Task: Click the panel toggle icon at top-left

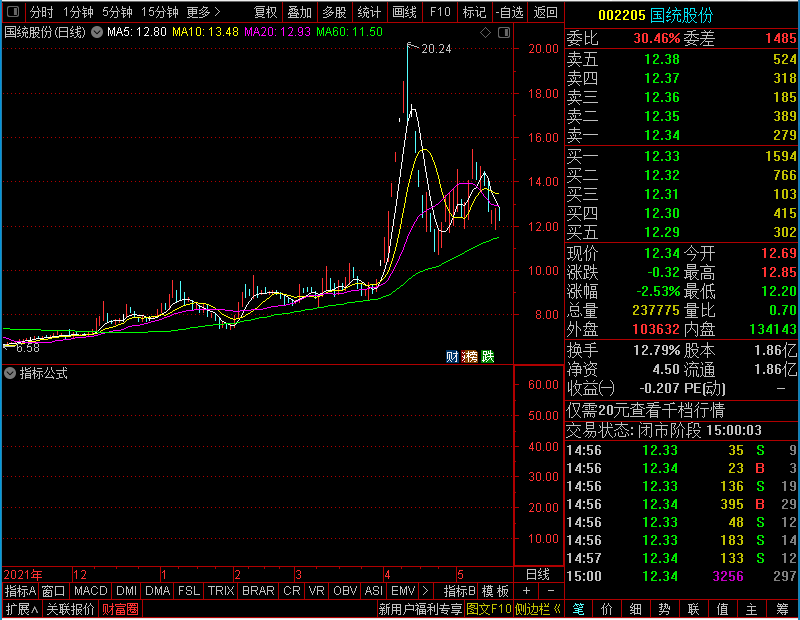Action: tap(13, 12)
